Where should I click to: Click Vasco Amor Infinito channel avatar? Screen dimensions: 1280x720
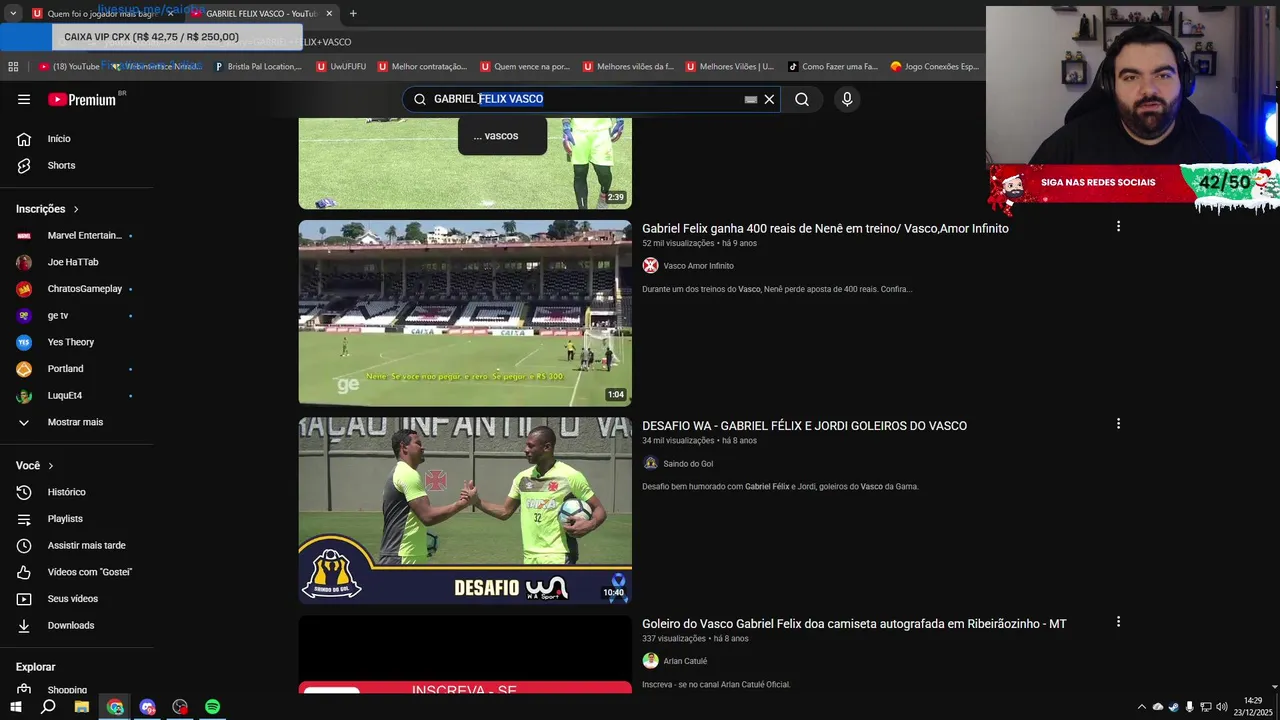[650, 265]
